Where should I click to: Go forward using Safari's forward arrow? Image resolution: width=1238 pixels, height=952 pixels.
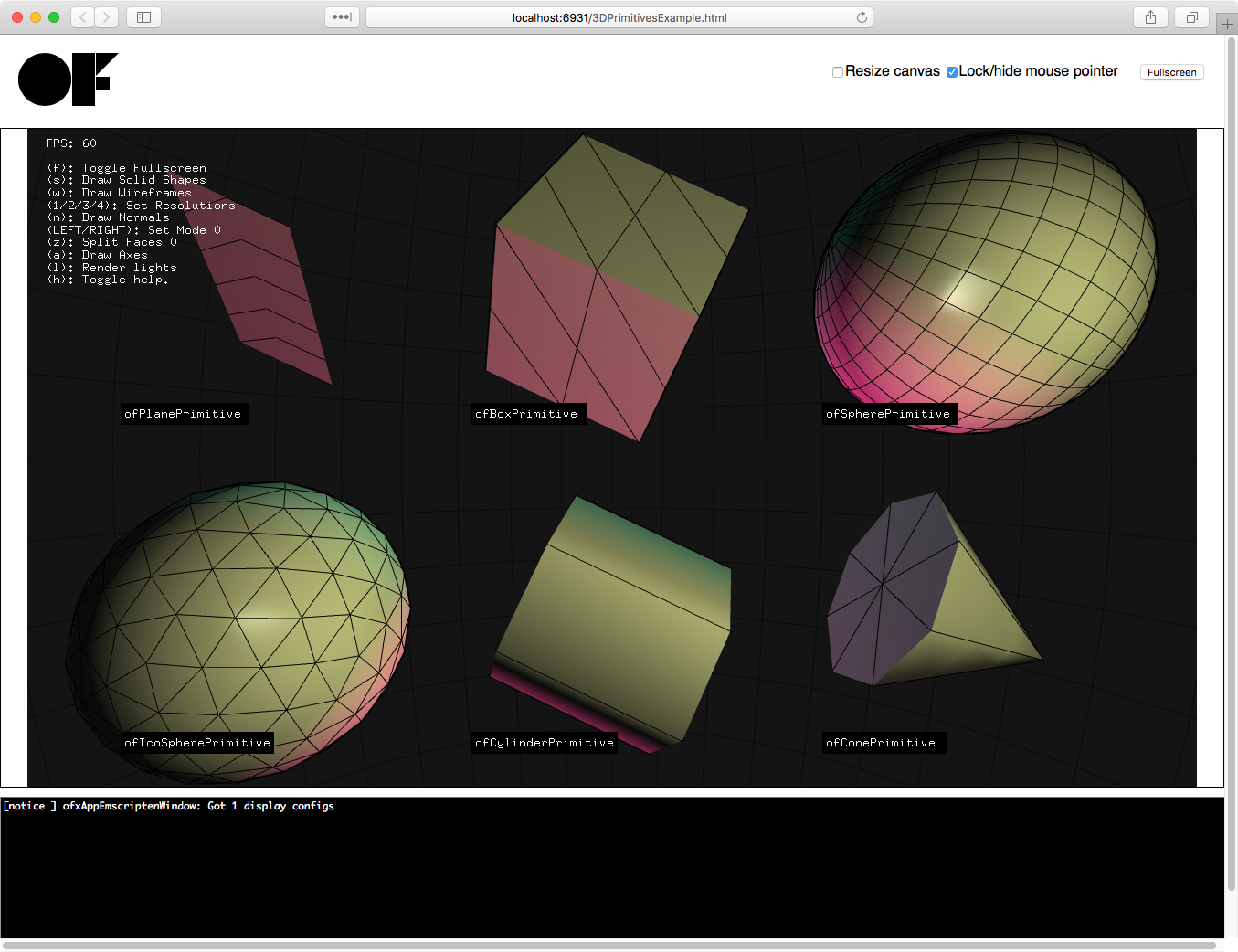point(107,17)
